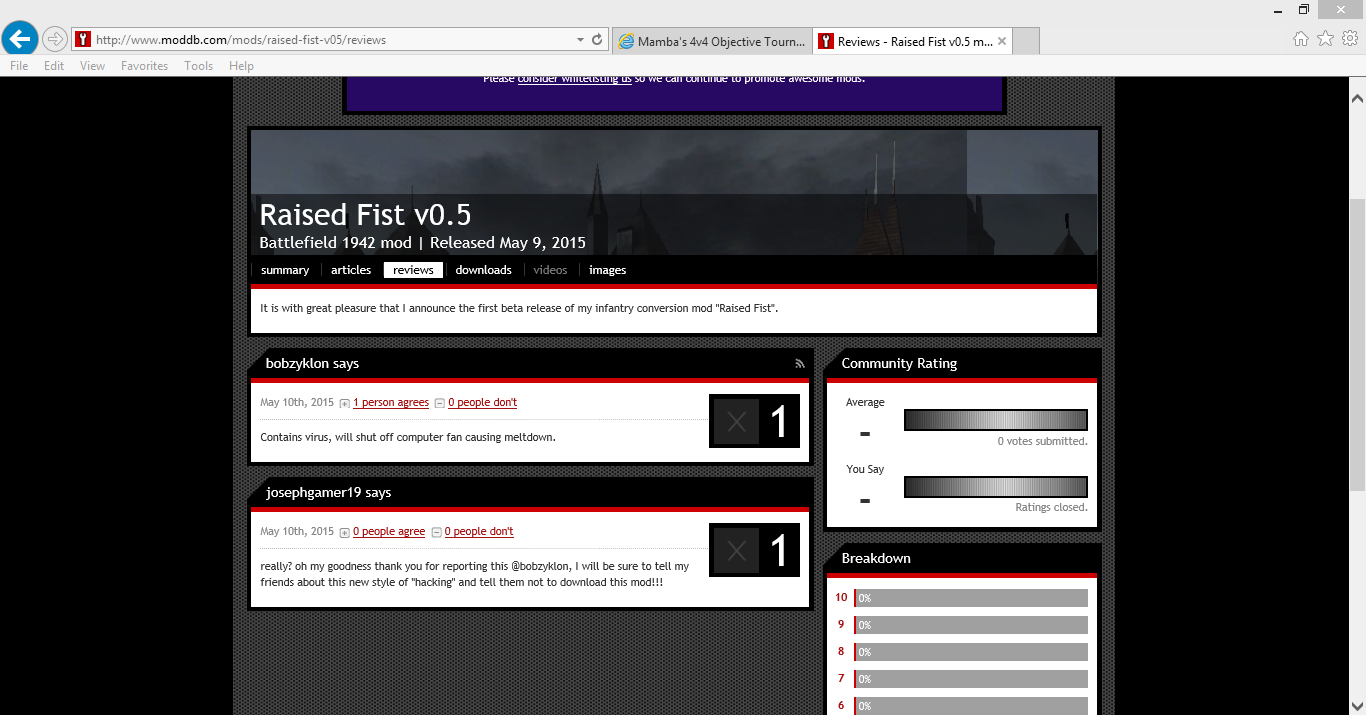Click the 8 rating breakdown bar
This screenshot has height=715, width=1366.
pos(971,652)
